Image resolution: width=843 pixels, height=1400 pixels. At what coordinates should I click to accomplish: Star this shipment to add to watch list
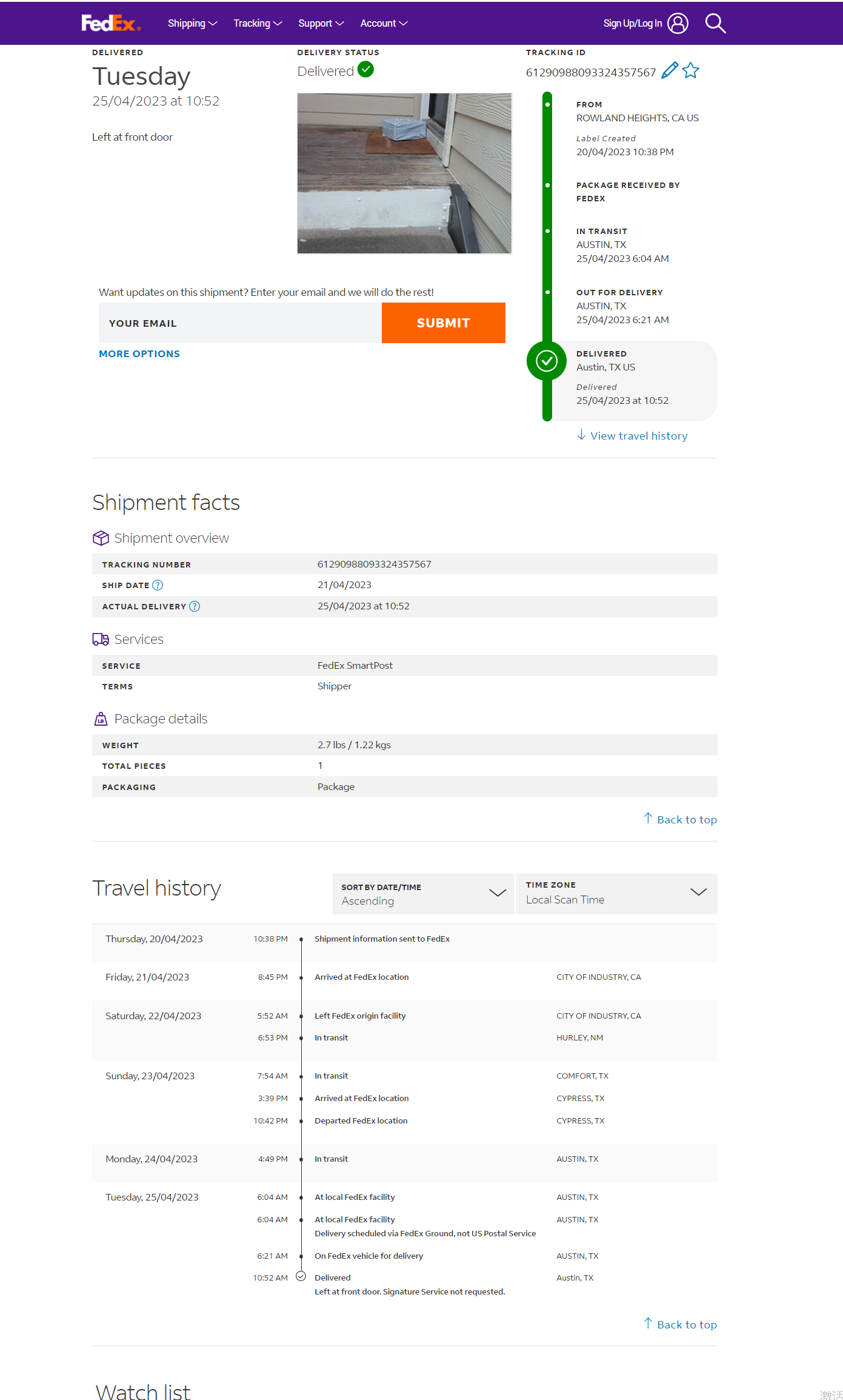click(691, 71)
